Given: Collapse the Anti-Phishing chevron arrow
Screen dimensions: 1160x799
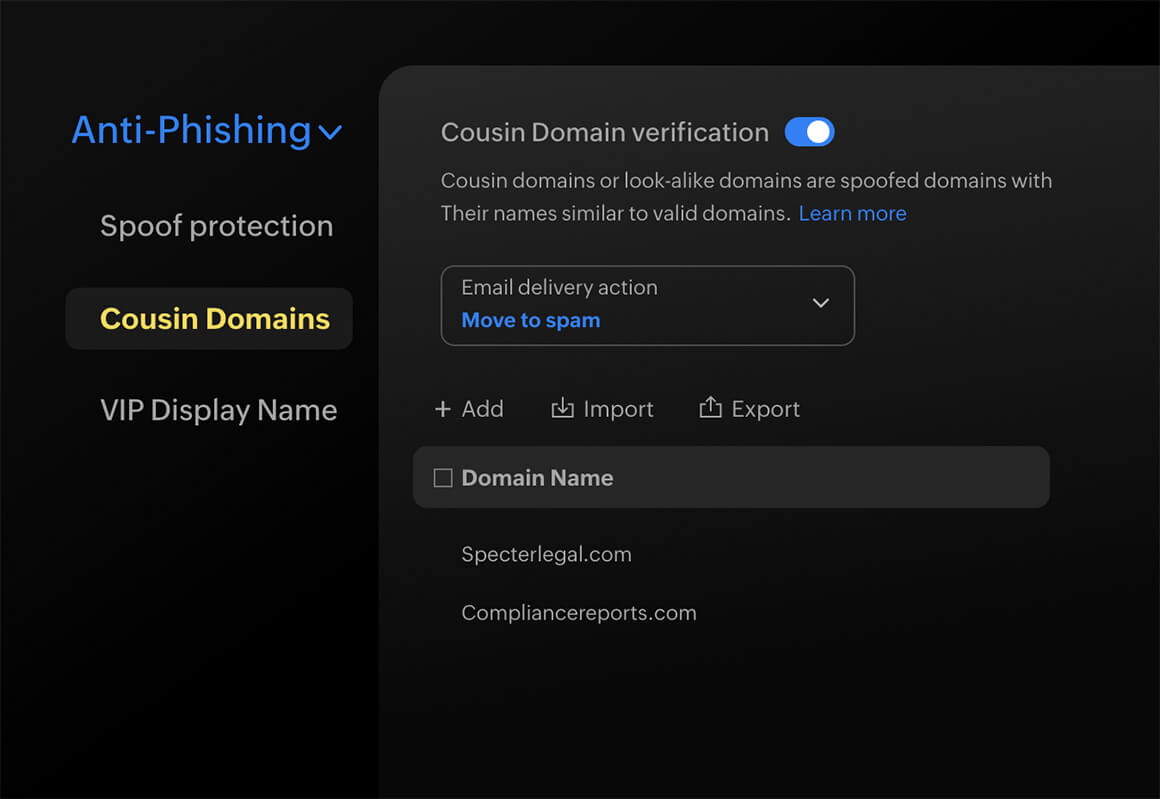Looking at the screenshot, I should pyautogui.click(x=330, y=132).
